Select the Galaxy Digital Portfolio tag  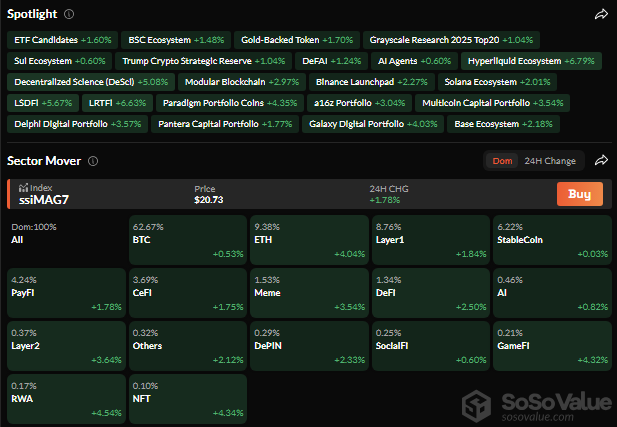tap(373, 124)
